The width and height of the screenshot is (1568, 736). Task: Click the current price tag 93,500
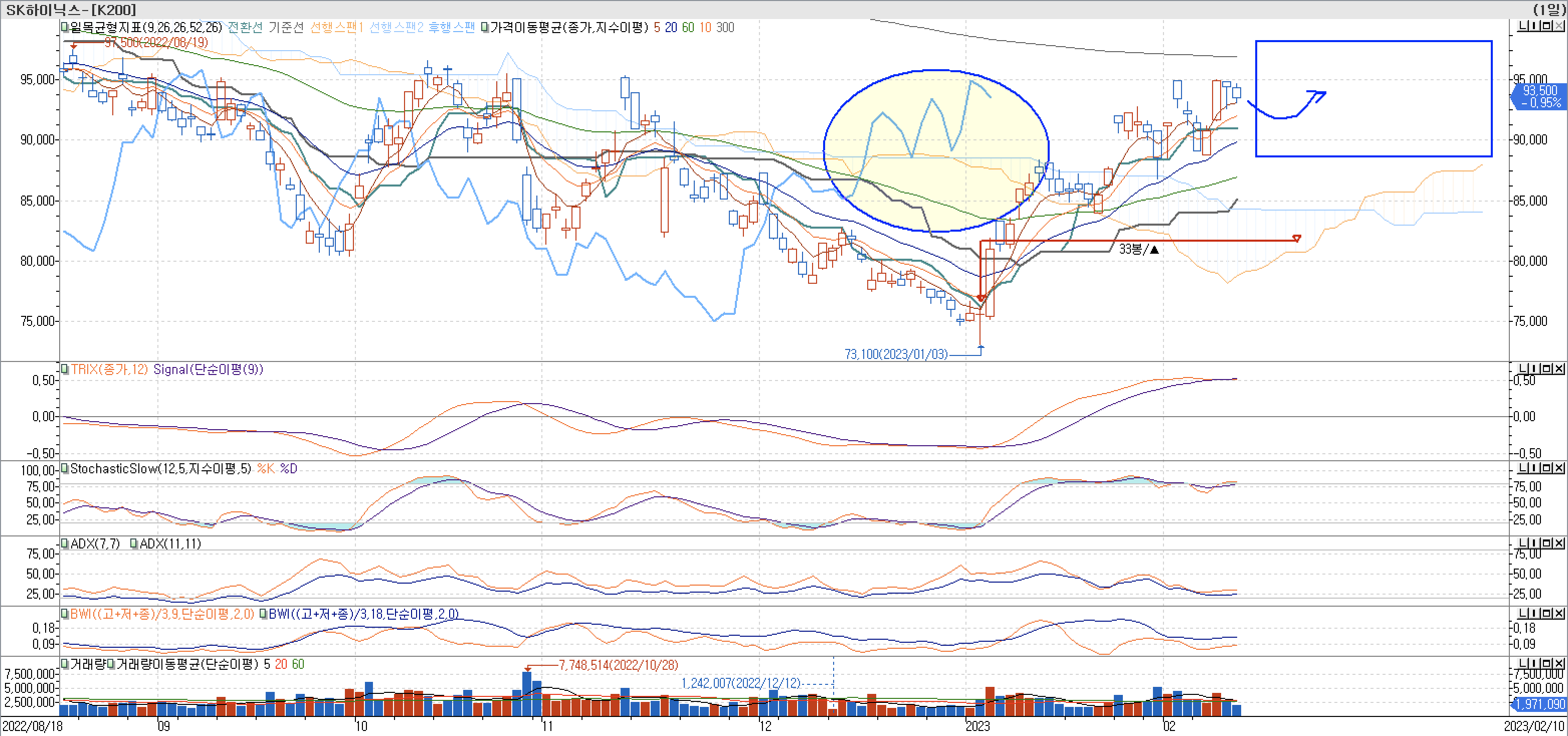click(x=1539, y=91)
